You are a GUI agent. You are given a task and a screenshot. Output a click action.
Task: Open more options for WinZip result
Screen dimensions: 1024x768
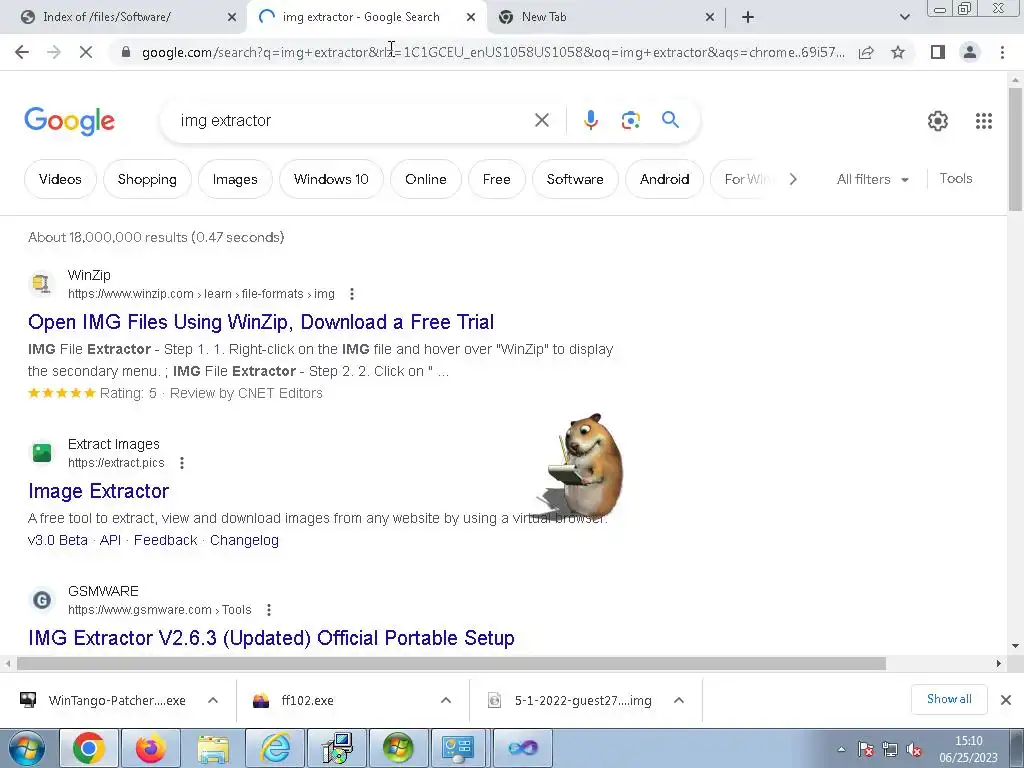352,294
